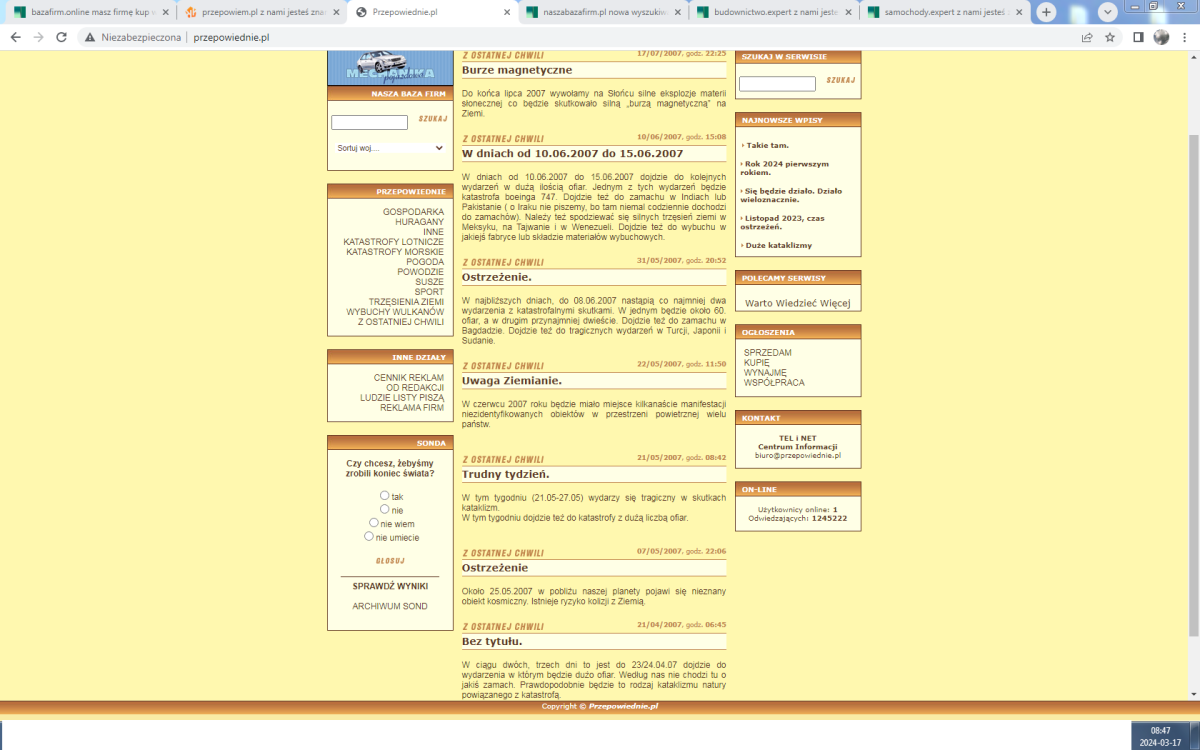Open a new tab with plus button

coord(1046,12)
